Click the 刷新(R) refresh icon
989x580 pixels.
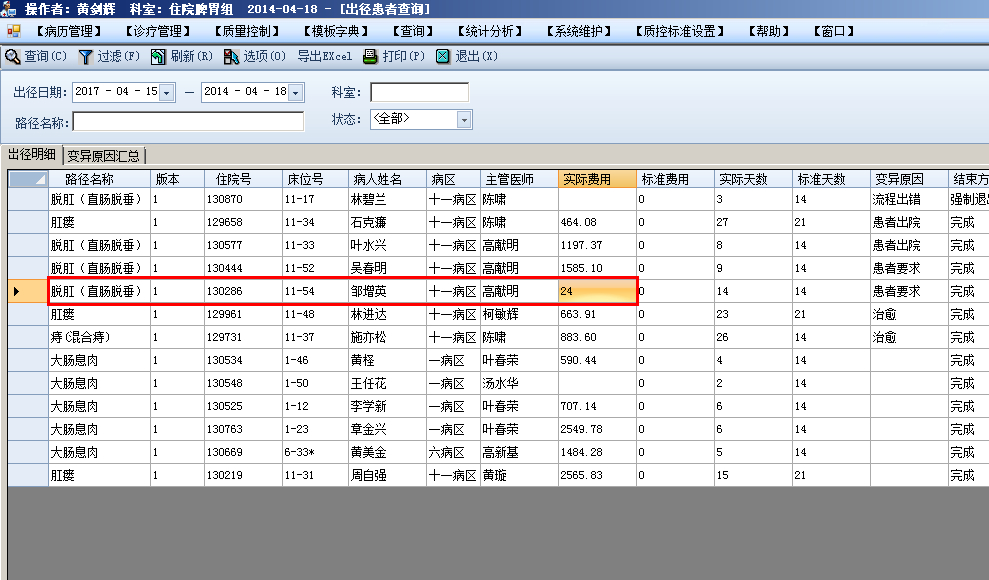(x=158, y=57)
